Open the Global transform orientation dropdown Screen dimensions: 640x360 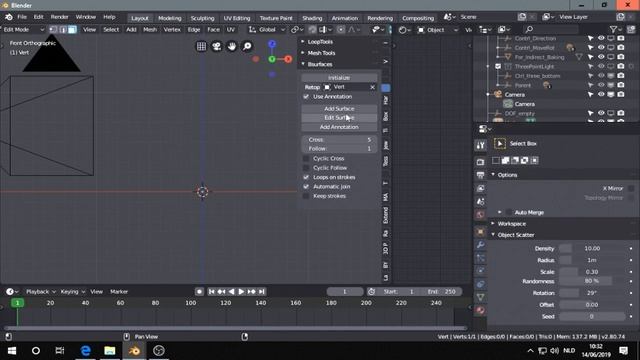[267, 29]
